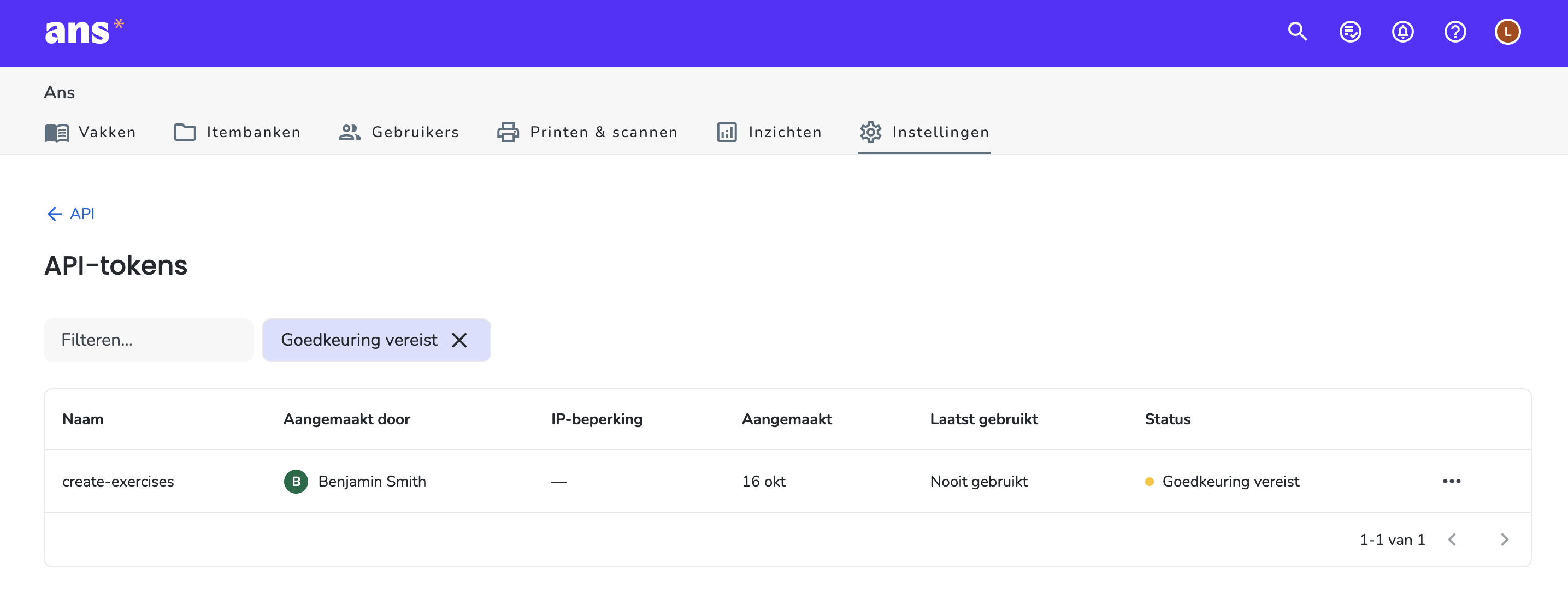1568x593 pixels.
Task: Click the 1-1 van 1 pagination text
Action: point(1392,539)
